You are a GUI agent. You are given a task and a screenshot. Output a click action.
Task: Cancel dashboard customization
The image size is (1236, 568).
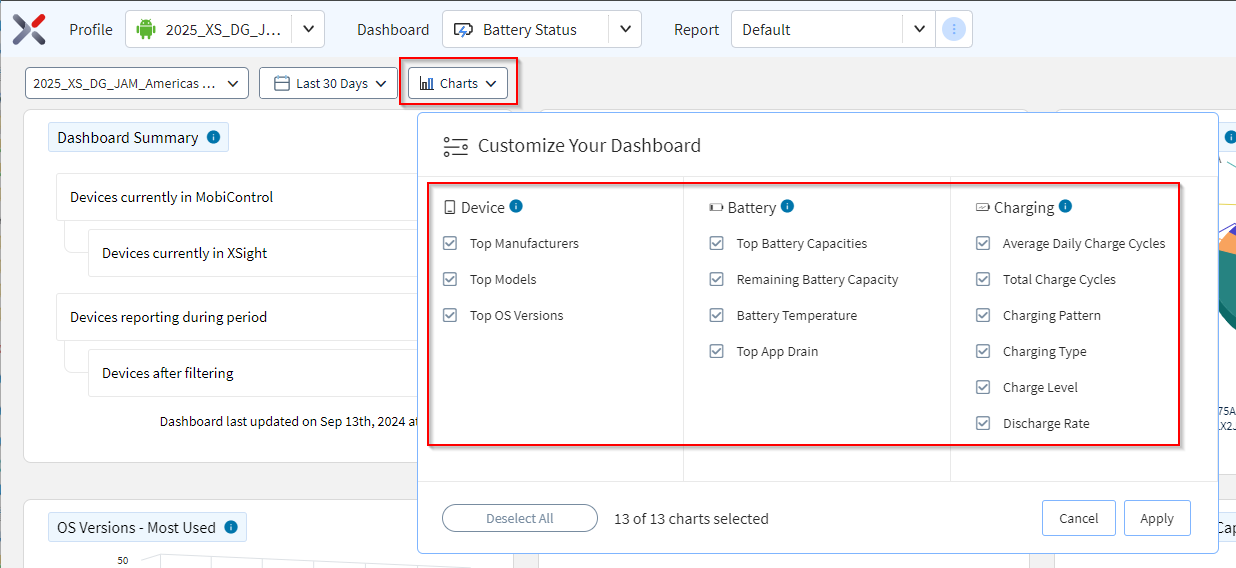[x=1079, y=518]
